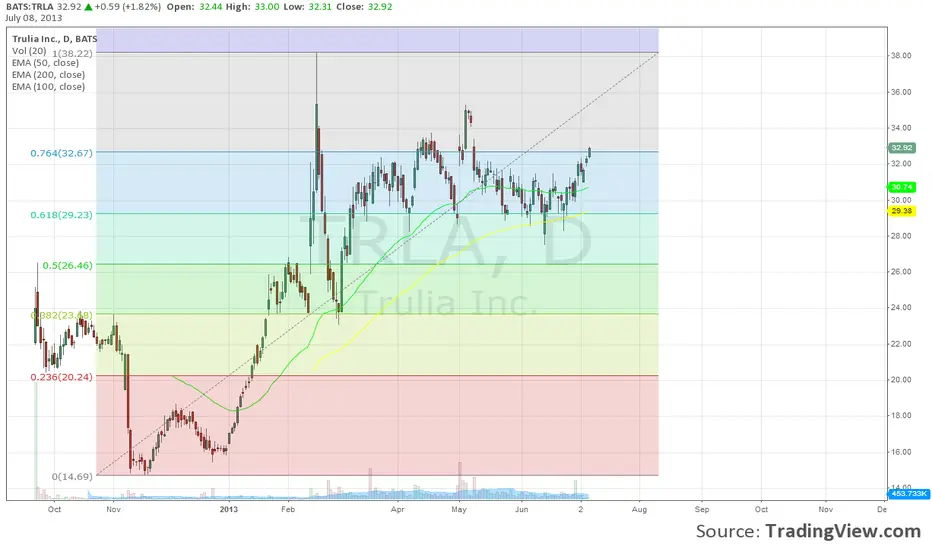Click the 0.236(20.24) Fibonacci level label
The image size is (932, 550).
[x=62, y=377]
